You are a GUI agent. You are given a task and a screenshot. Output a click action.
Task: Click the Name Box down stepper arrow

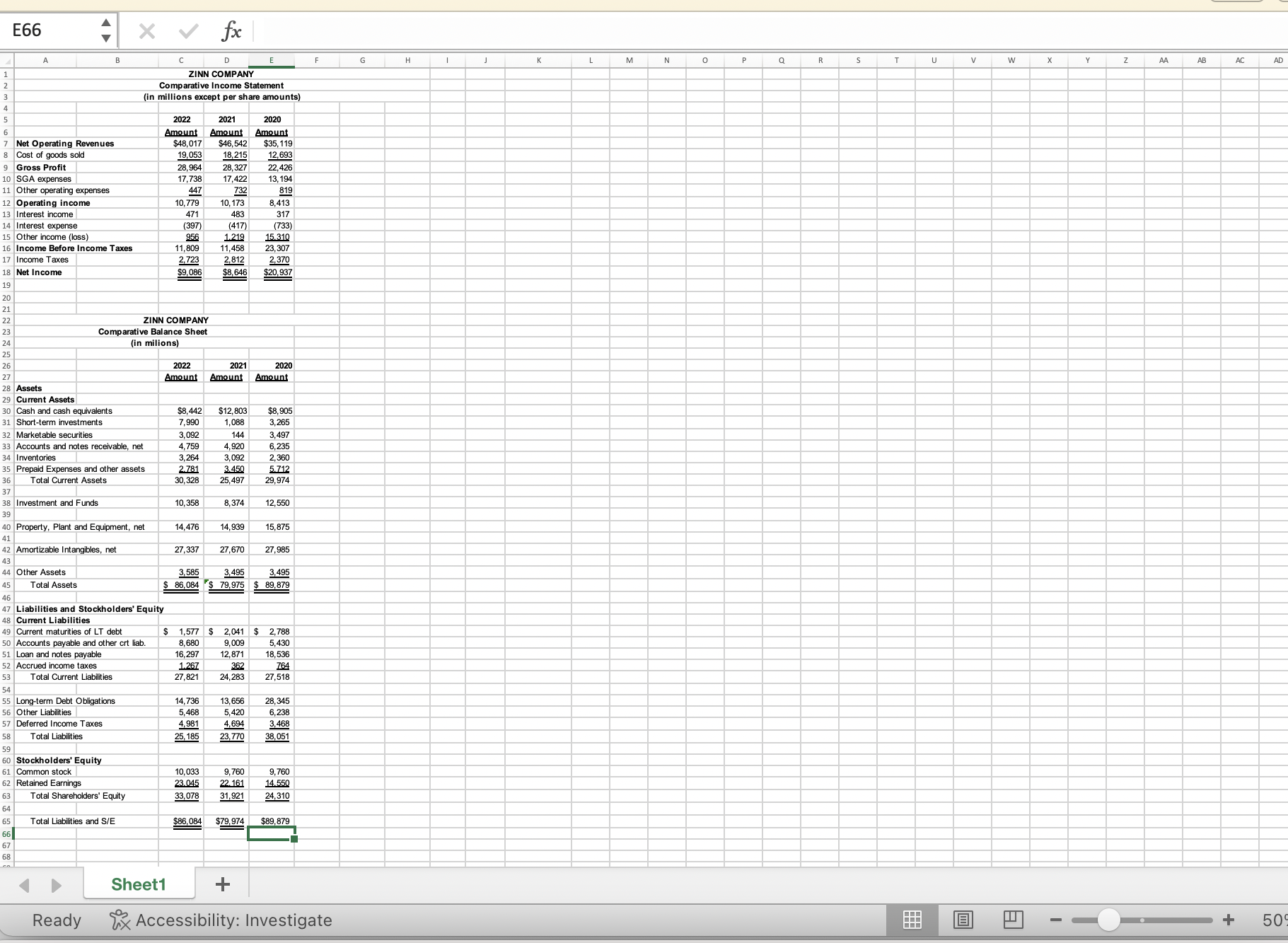coord(106,40)
